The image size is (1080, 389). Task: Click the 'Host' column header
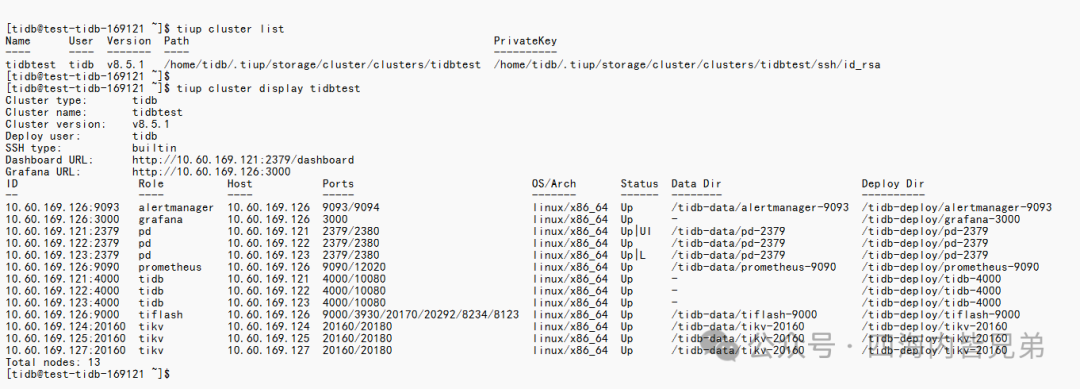tap(240, 184)
